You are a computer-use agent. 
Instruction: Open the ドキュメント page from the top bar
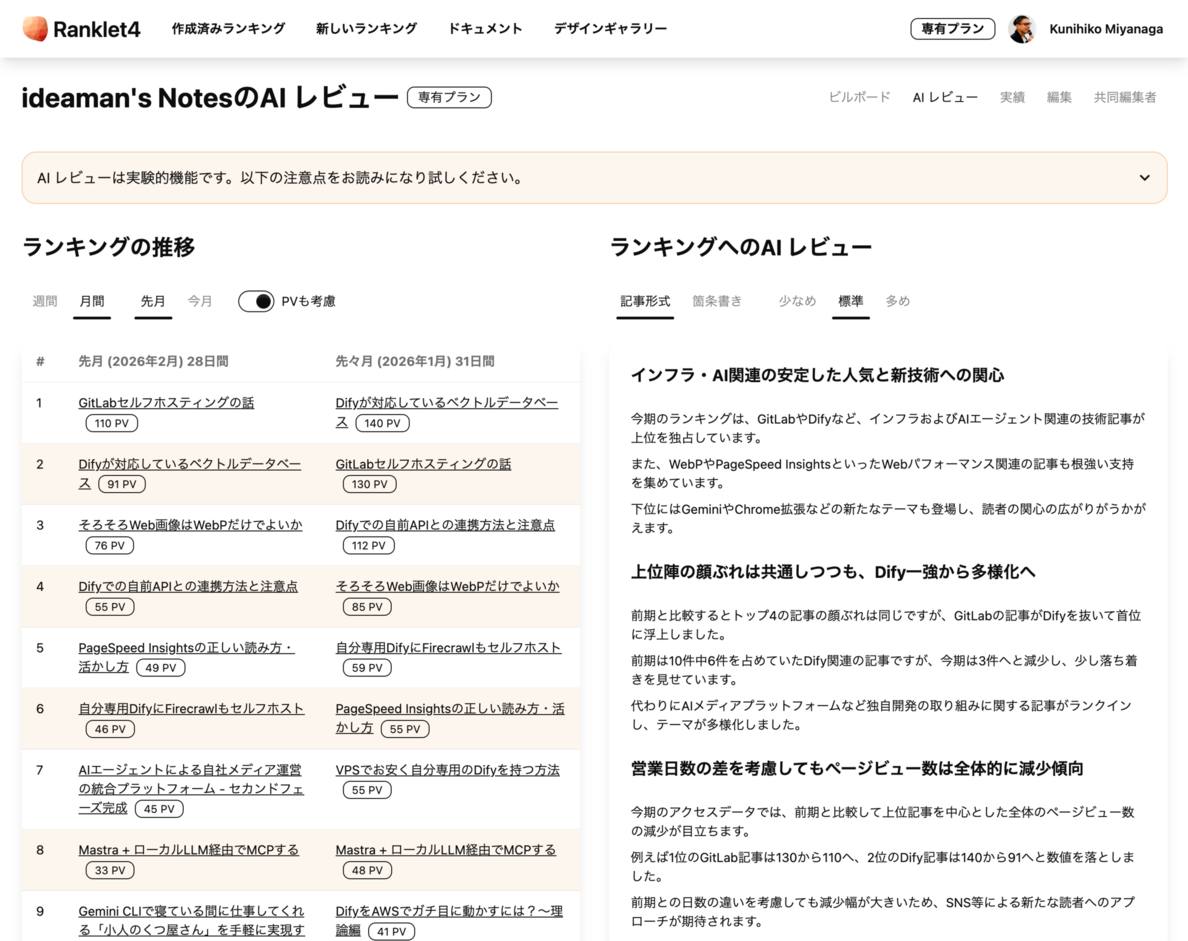point(485,29)
